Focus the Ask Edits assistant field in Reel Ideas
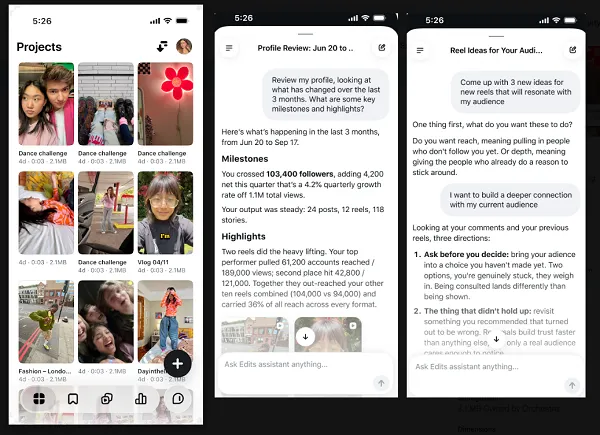The width and height of the screenshot is (600, 435). click(x=496, y=376)
